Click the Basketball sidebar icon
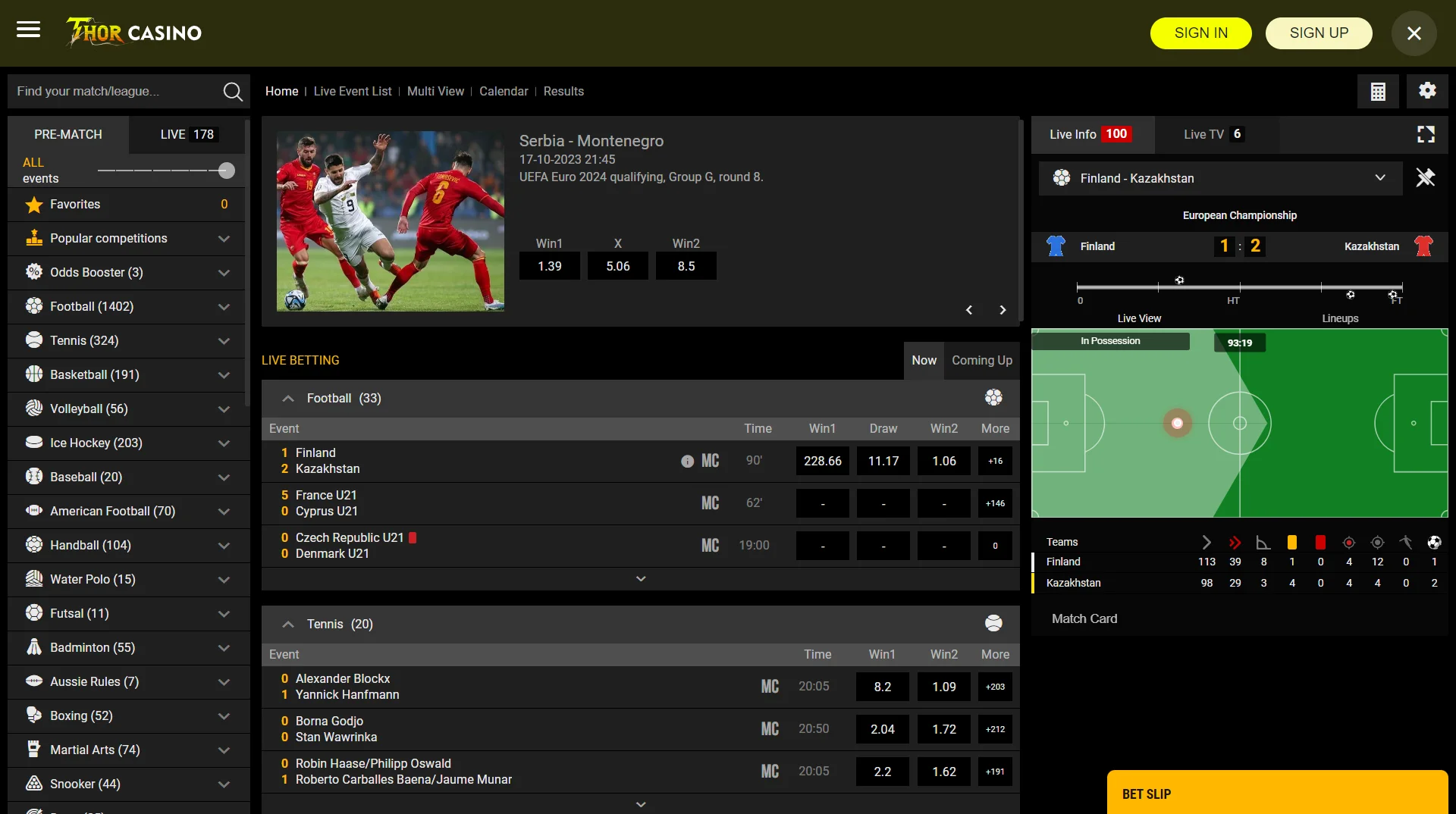The image size is (1456, 814). [x=33, y=374]
